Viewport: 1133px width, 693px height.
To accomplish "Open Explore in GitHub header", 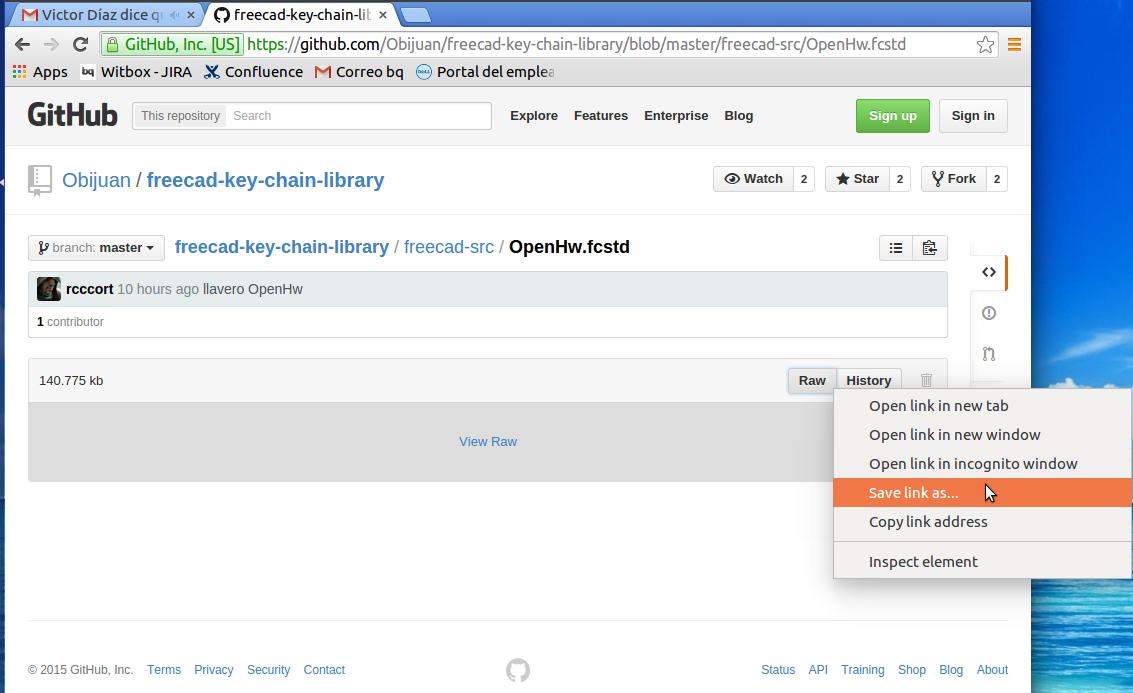I will point(534,116).
